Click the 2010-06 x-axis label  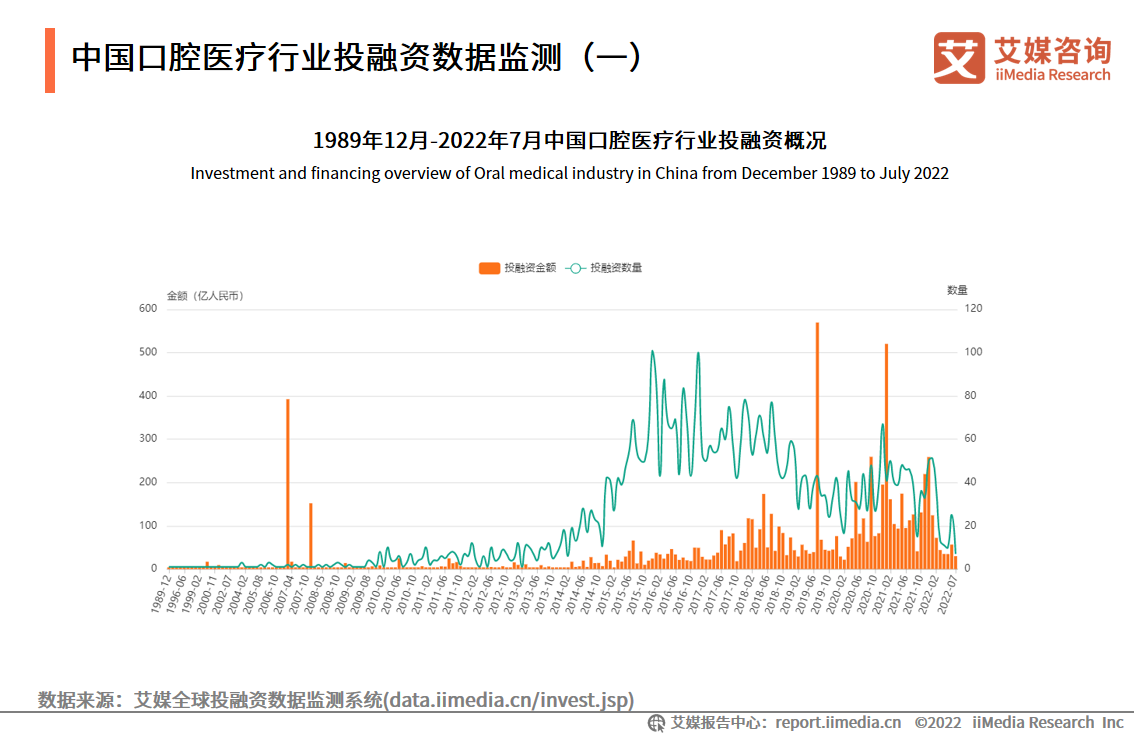[x=391, y=594]
